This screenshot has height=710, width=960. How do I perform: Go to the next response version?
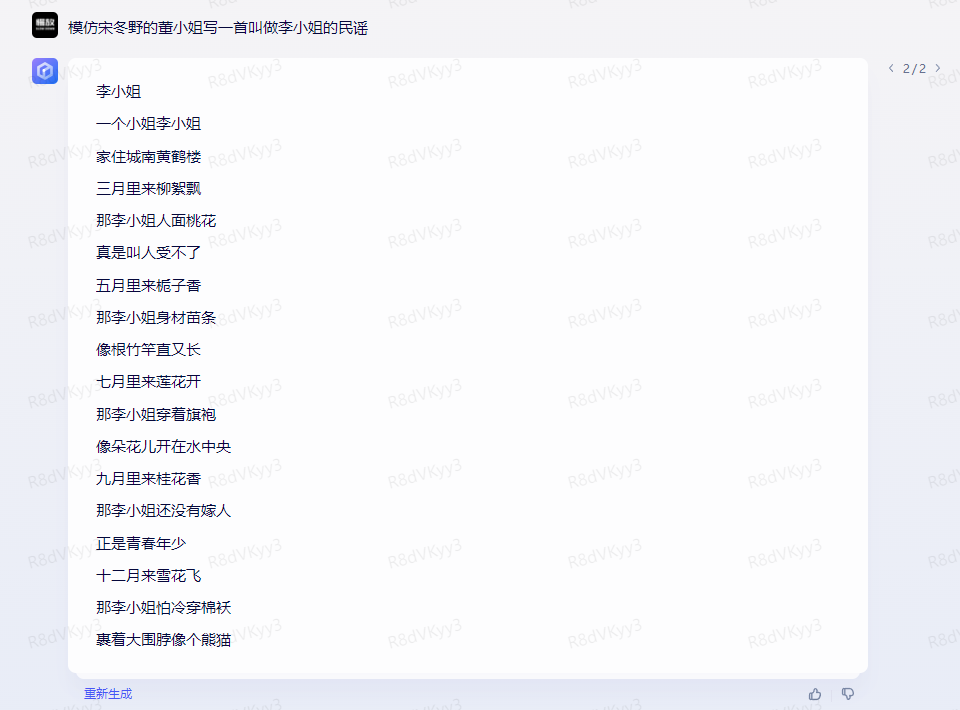tap(937, 68)
